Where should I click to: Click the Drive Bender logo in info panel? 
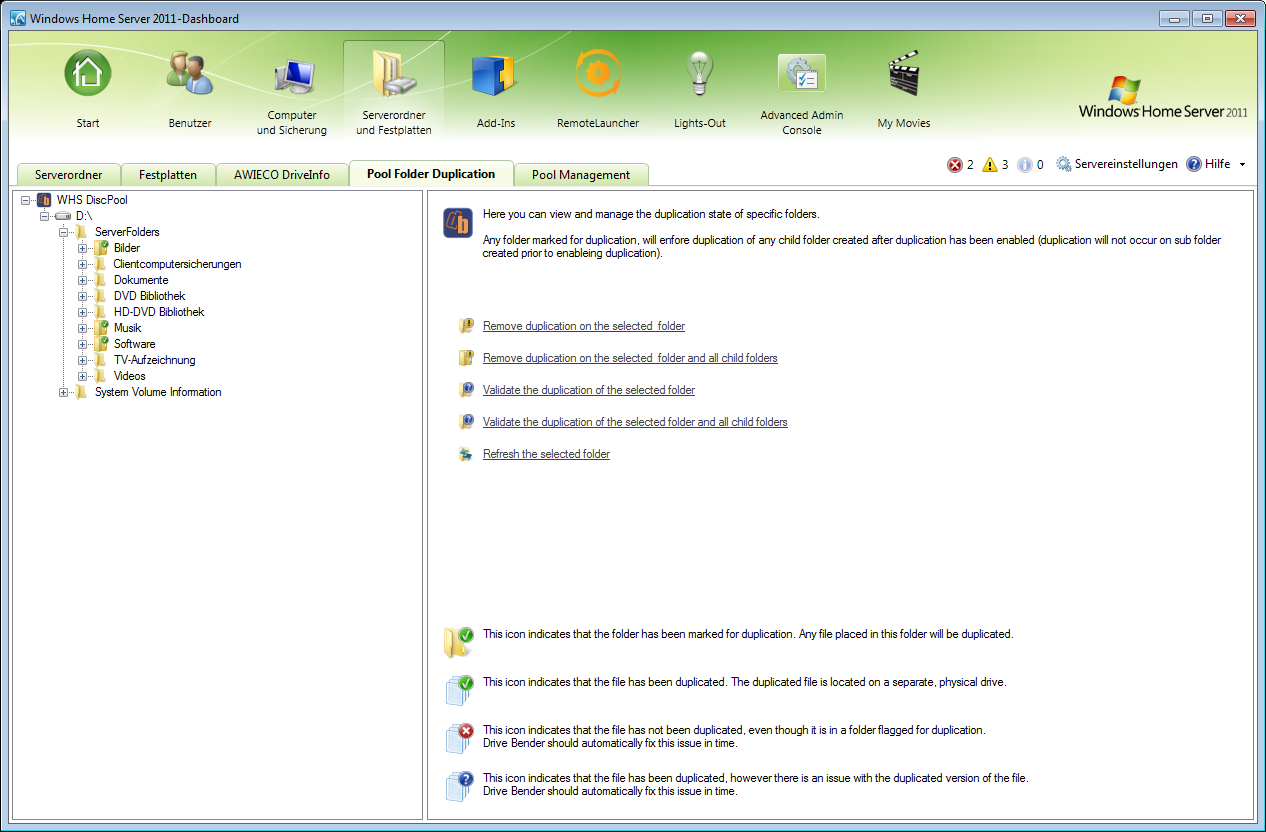point(458,223)
